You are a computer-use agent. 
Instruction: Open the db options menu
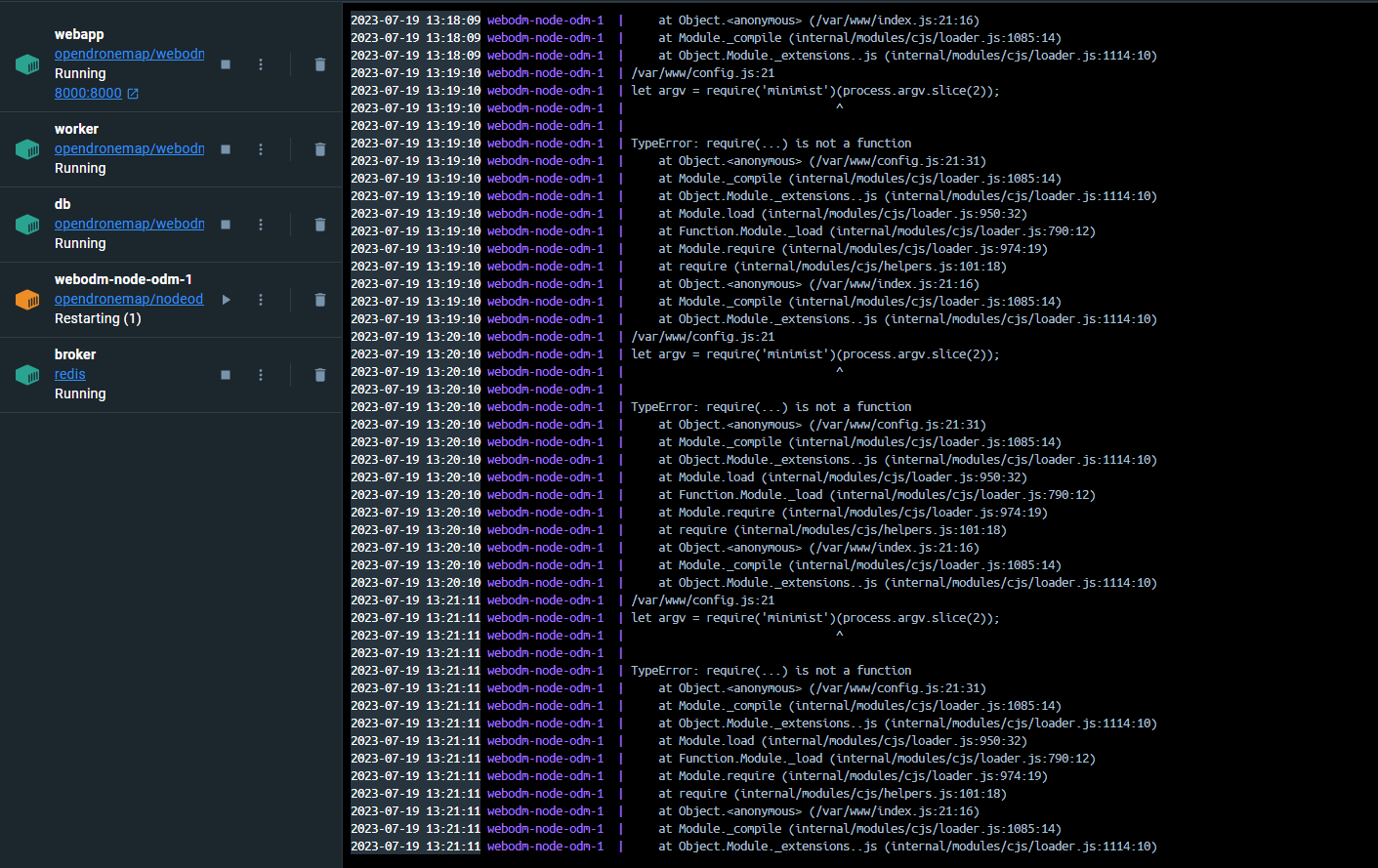(261, 224)
